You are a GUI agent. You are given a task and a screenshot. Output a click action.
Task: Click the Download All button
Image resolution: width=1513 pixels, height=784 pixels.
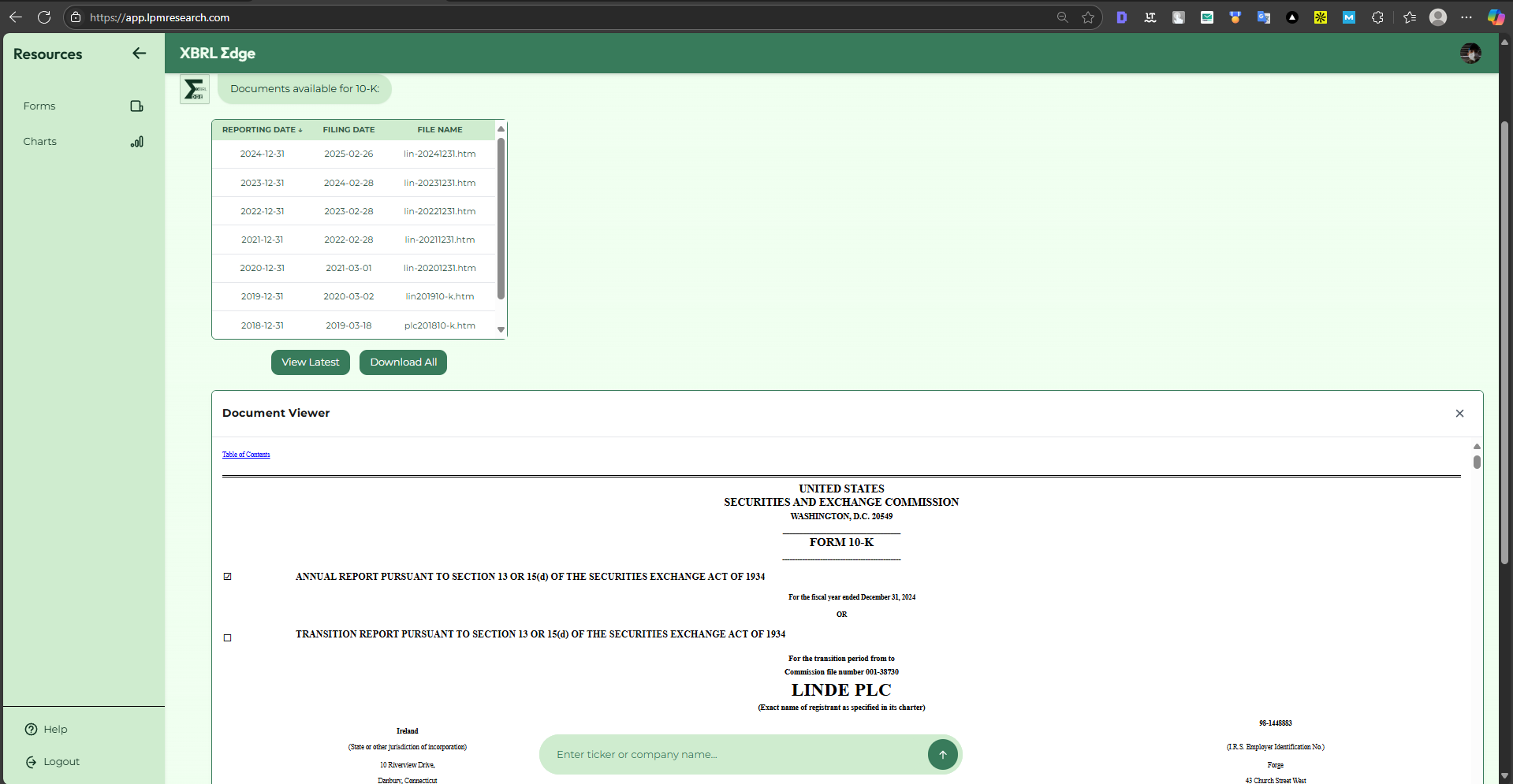point(404,362)
